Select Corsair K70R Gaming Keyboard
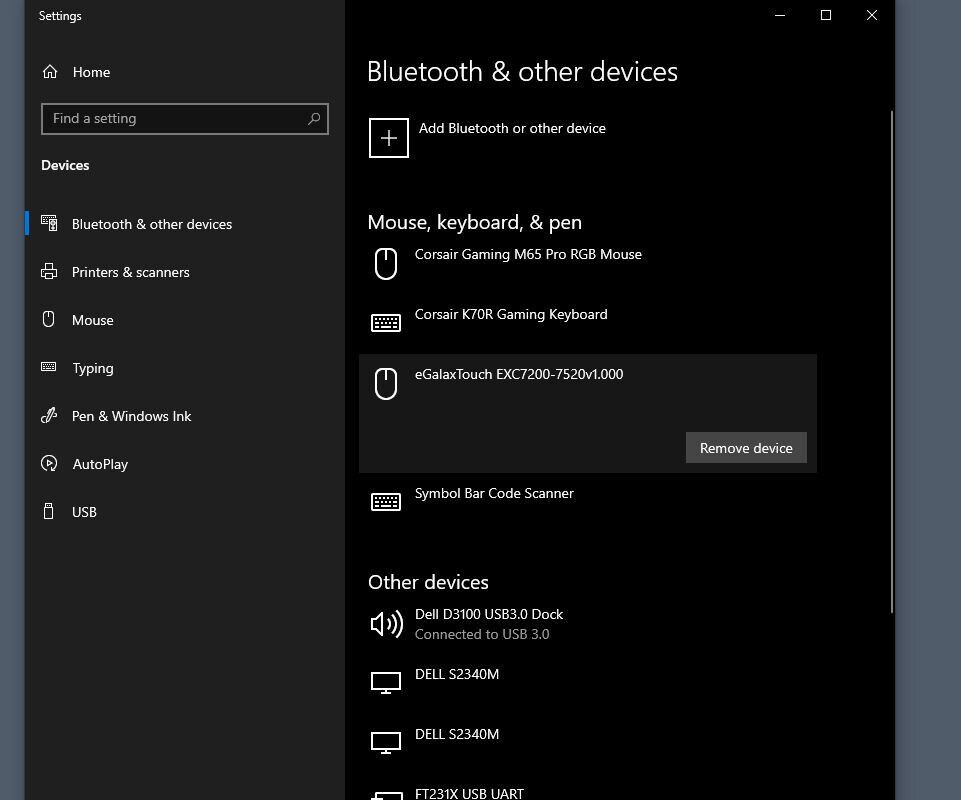 [x=511, y=314]
